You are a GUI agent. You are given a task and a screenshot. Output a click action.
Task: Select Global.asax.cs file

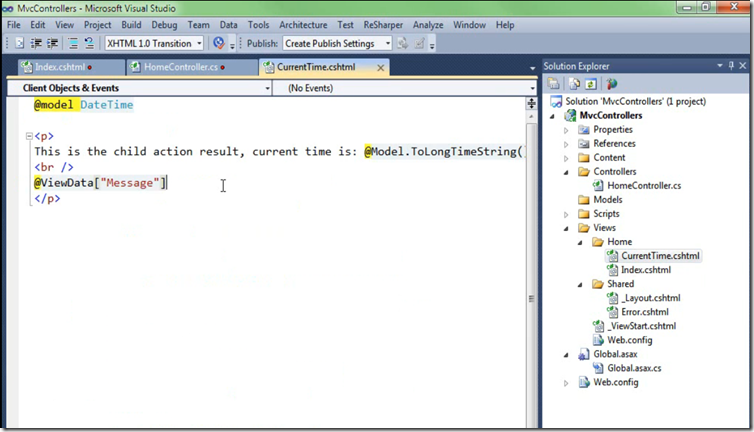(634, 368)
